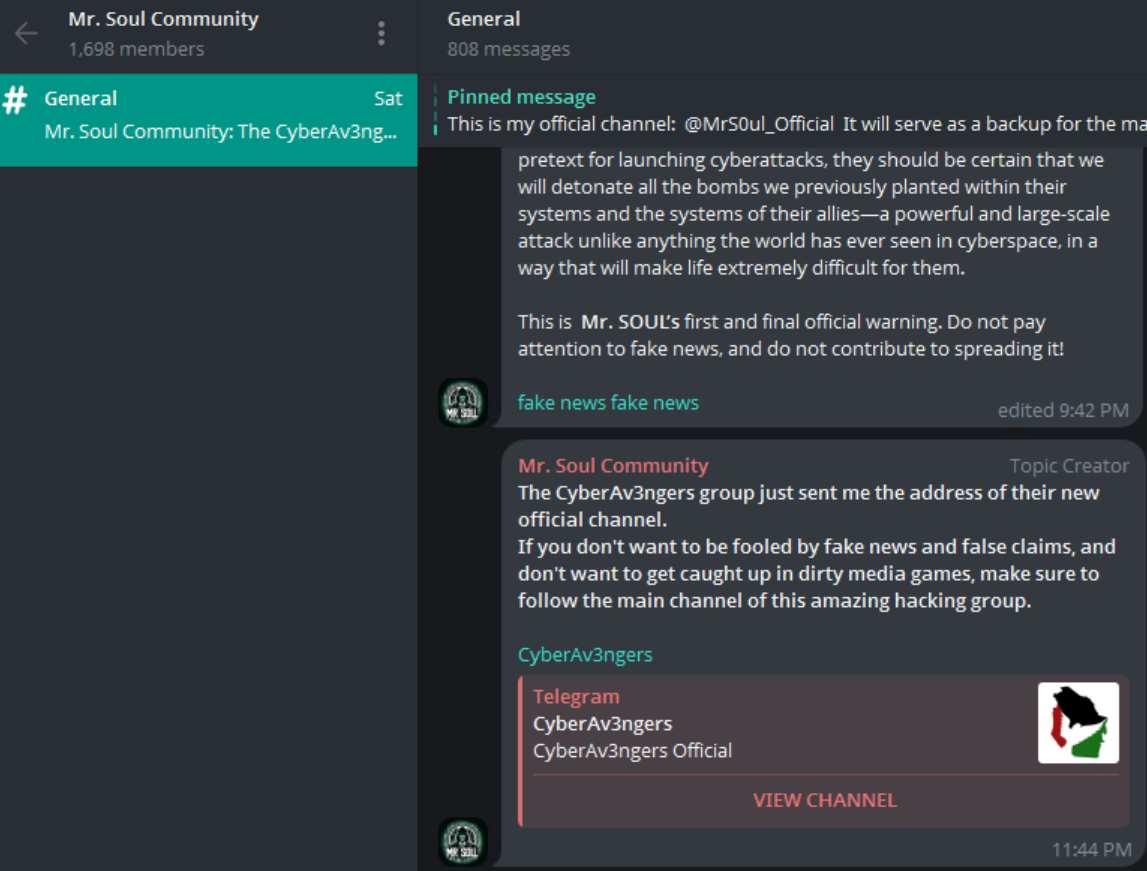Click the 1,698 members count

pyautogui.click(x=136, y=49)
